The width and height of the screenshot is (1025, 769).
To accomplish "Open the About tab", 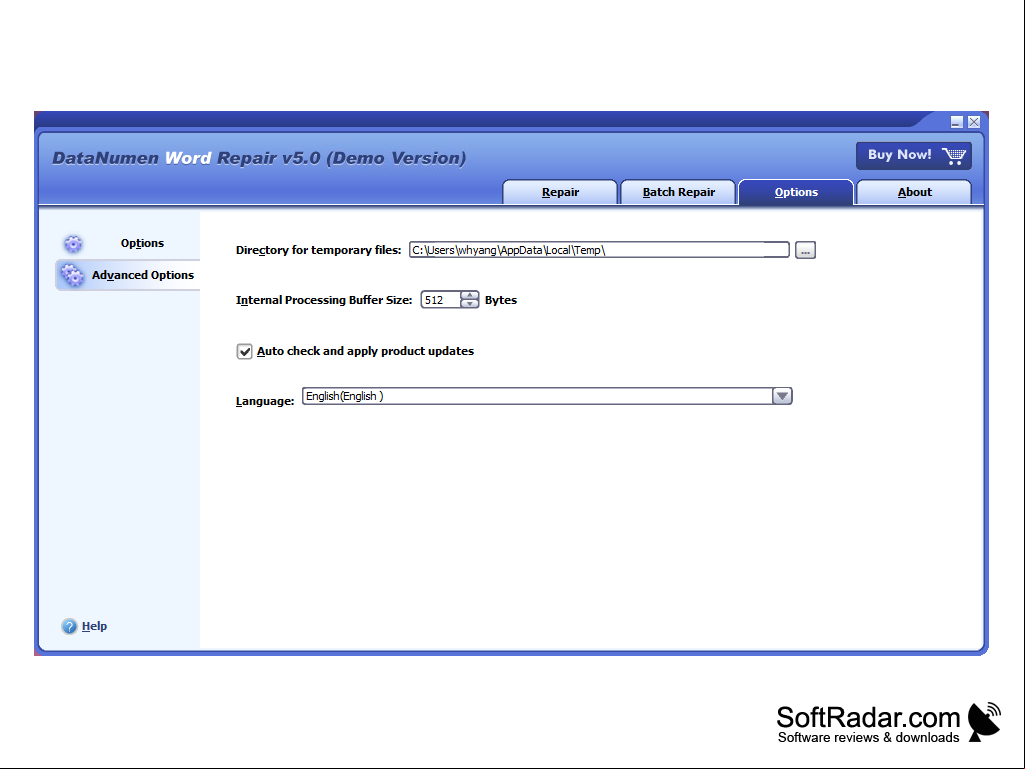I will coord(915,192).
